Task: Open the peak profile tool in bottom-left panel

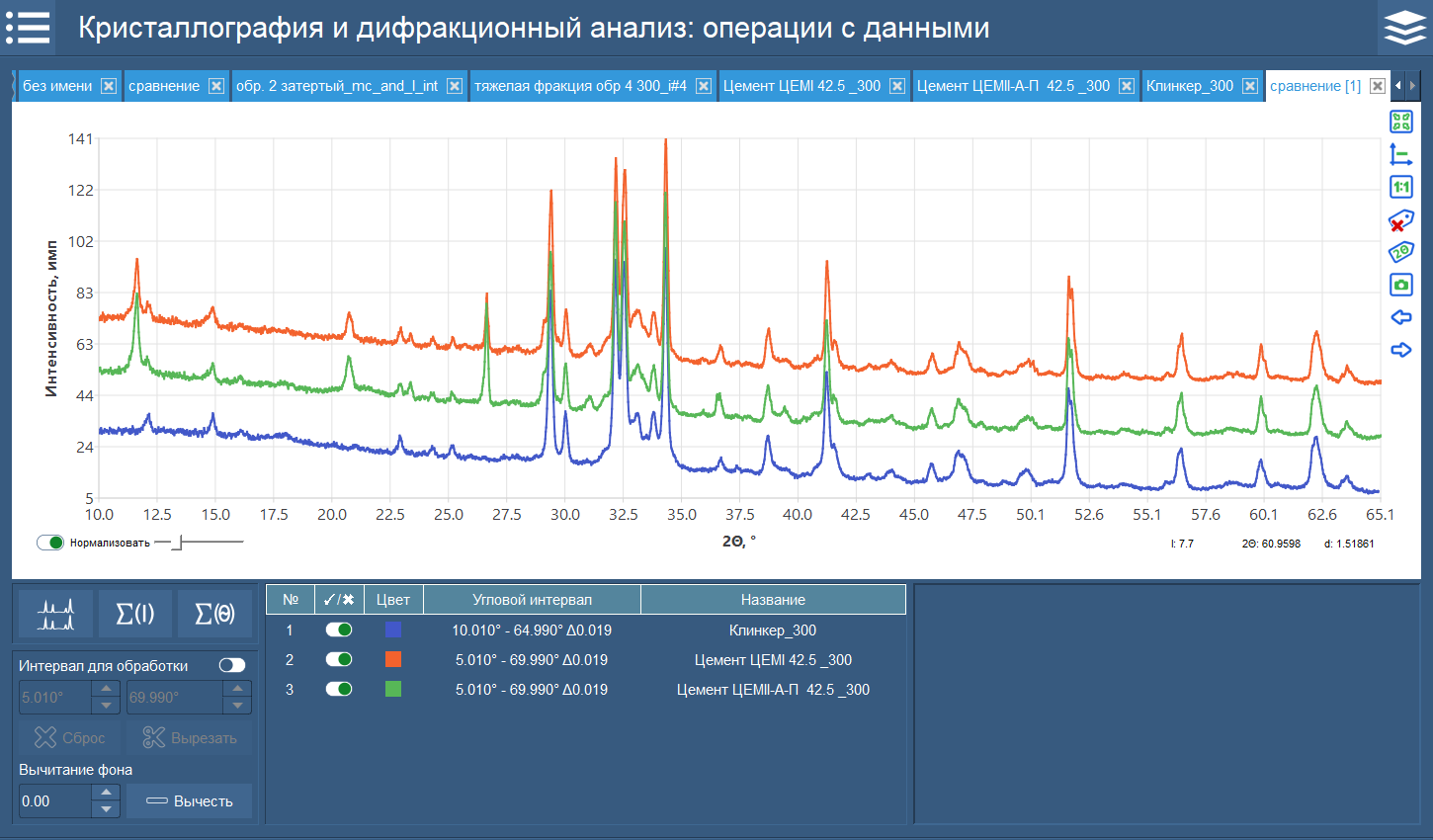Action: pos(55,613)
